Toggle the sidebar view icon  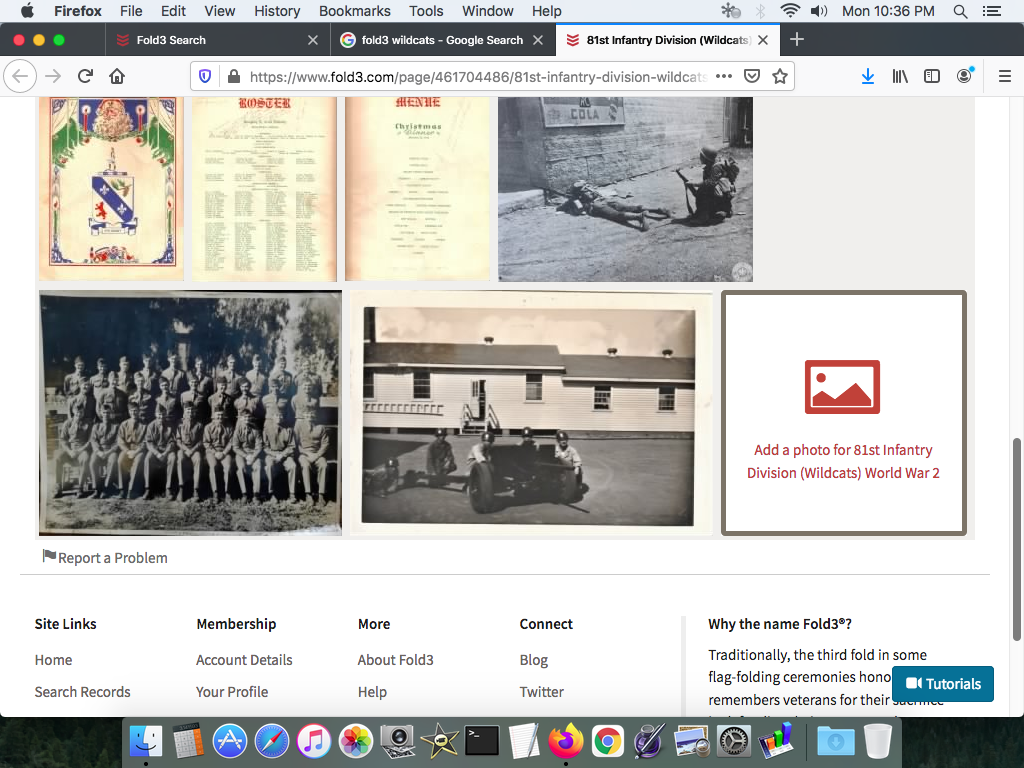pos(932,76)
